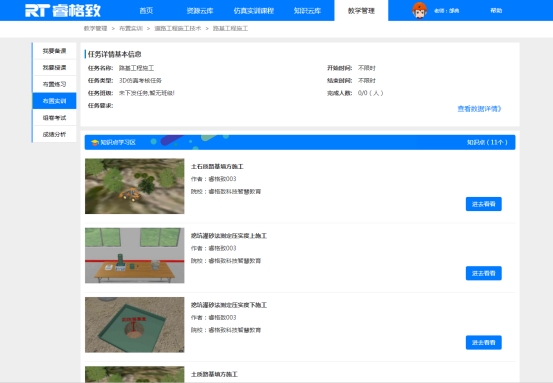Click the 帮助 link in header

click(496, 11)
